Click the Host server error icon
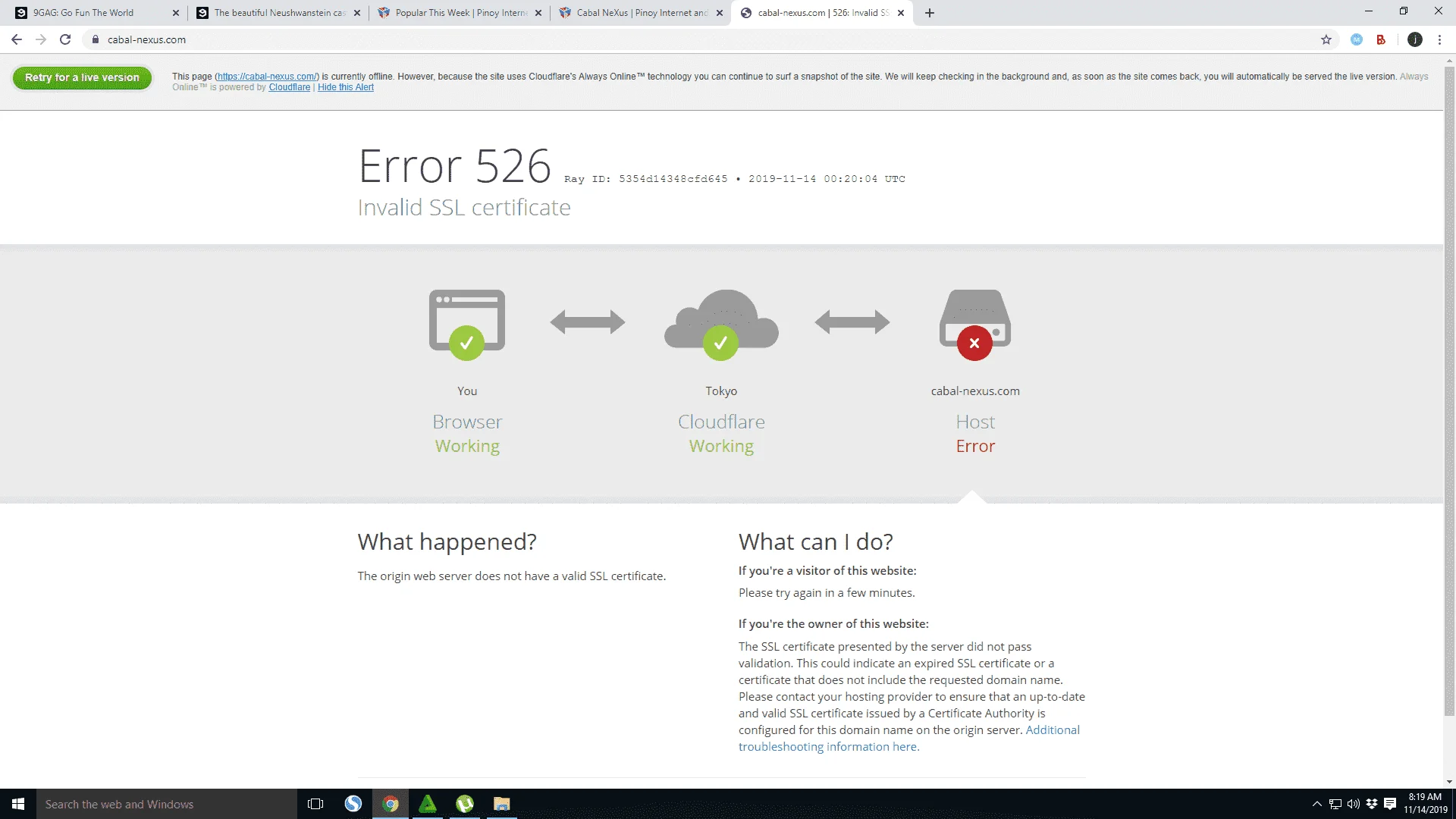Viewport: 1456px width, 819px height. [975, 324]
